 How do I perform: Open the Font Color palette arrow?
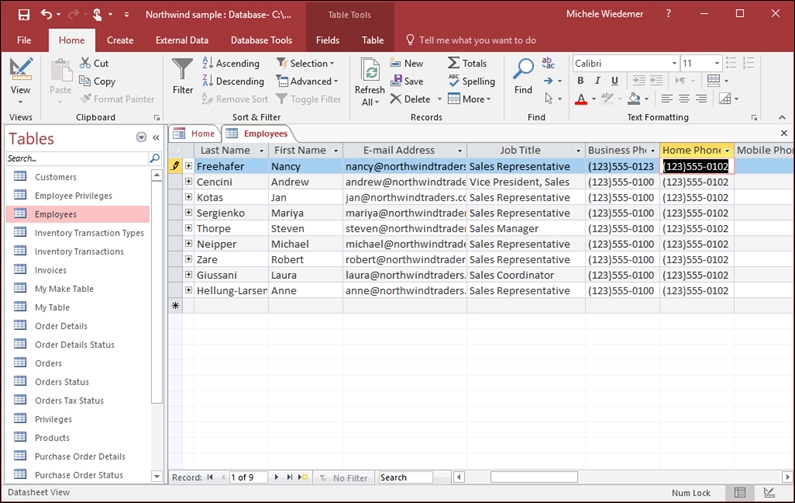coord(594,99)
